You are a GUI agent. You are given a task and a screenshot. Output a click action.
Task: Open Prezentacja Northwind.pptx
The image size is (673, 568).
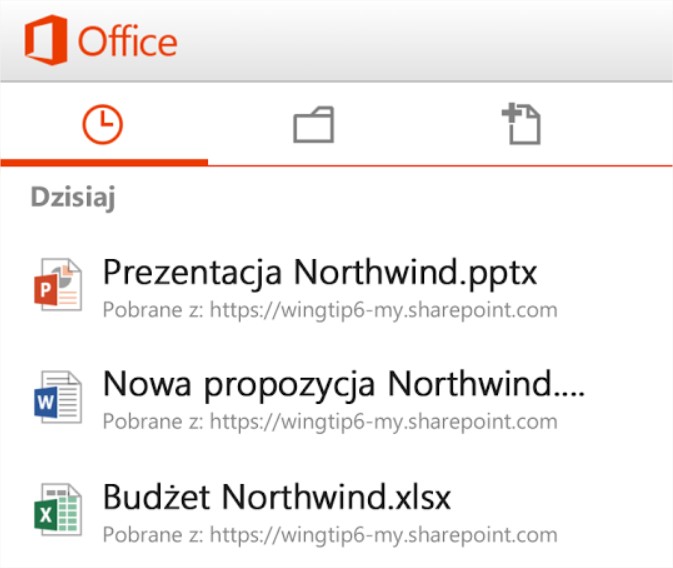(x=321, y=271)
